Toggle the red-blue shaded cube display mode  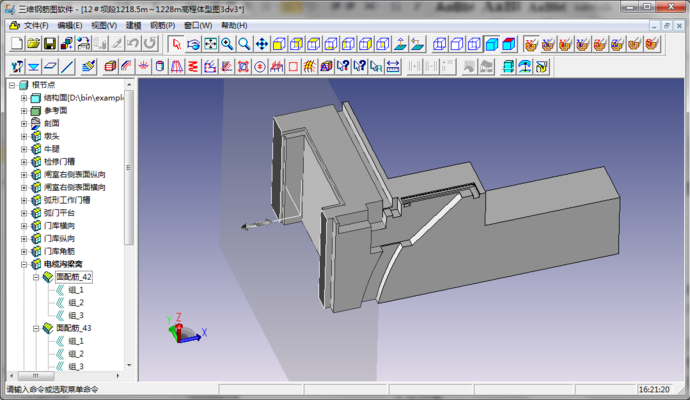[509, 44]
